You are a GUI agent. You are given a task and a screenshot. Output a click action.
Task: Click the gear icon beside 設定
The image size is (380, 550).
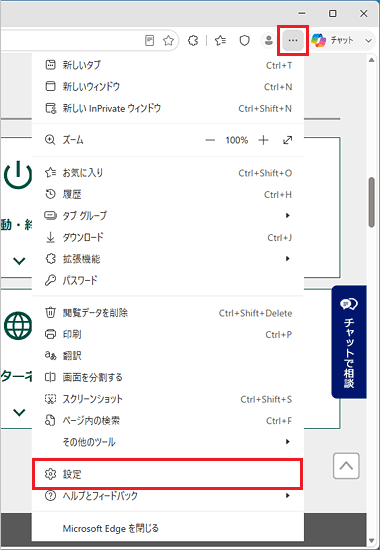pos(51,474)
